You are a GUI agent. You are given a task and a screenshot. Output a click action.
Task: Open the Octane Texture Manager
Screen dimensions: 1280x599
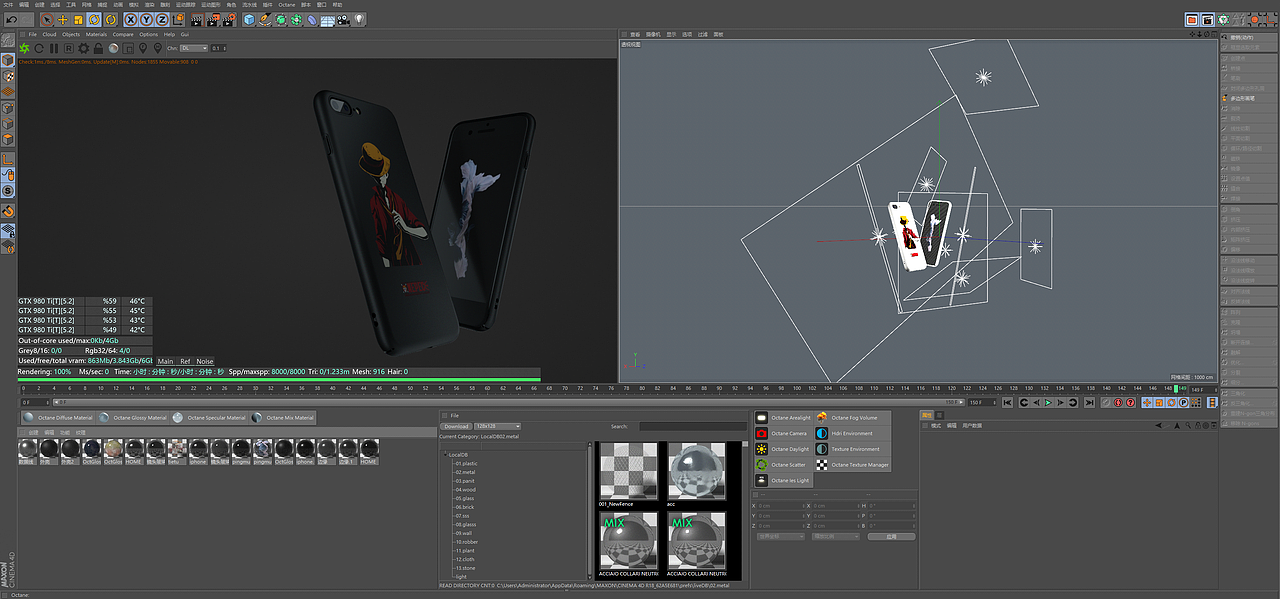pos(851,464)
